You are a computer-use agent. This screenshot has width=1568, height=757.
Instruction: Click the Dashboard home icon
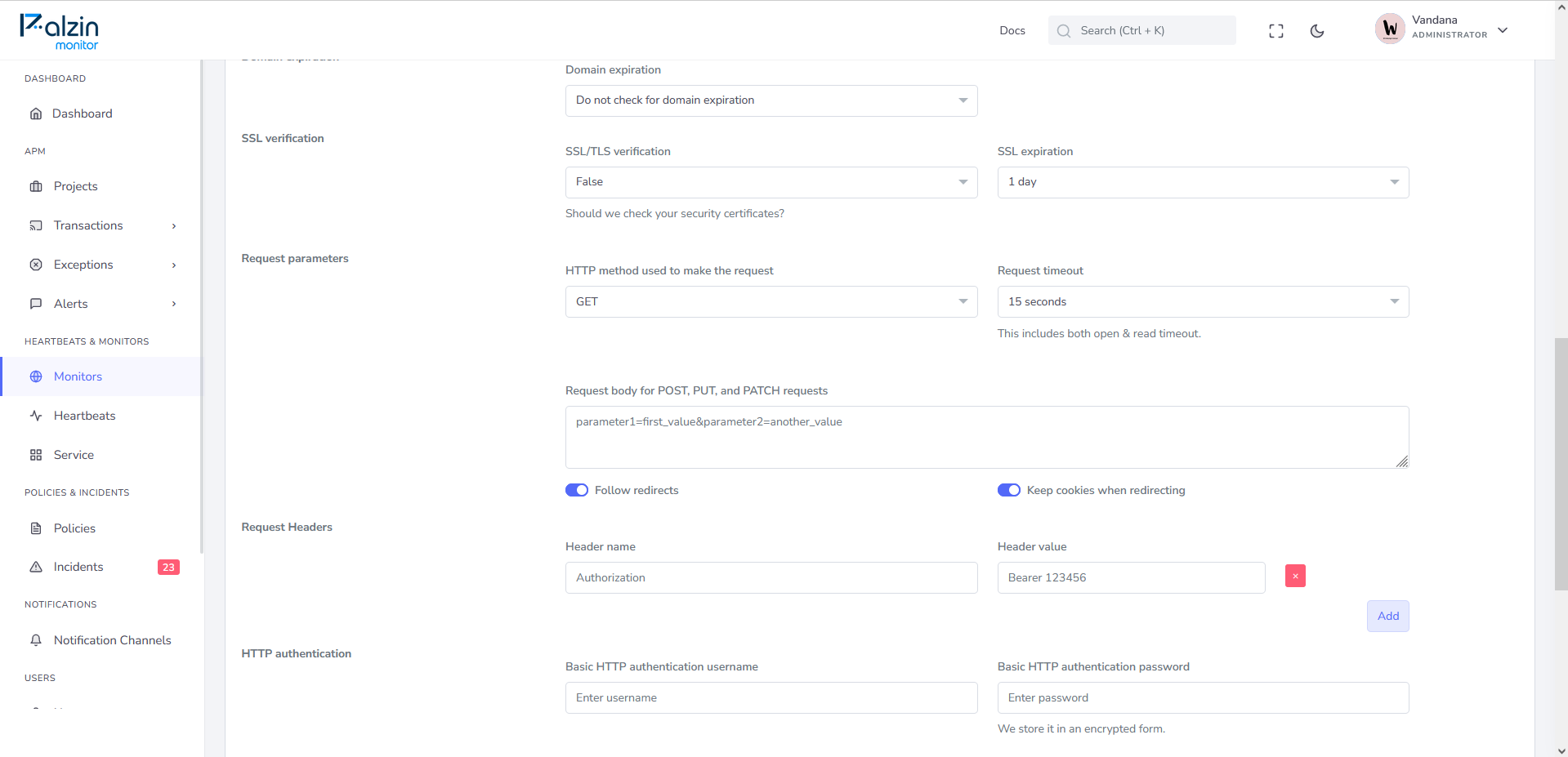coord(36,114)
